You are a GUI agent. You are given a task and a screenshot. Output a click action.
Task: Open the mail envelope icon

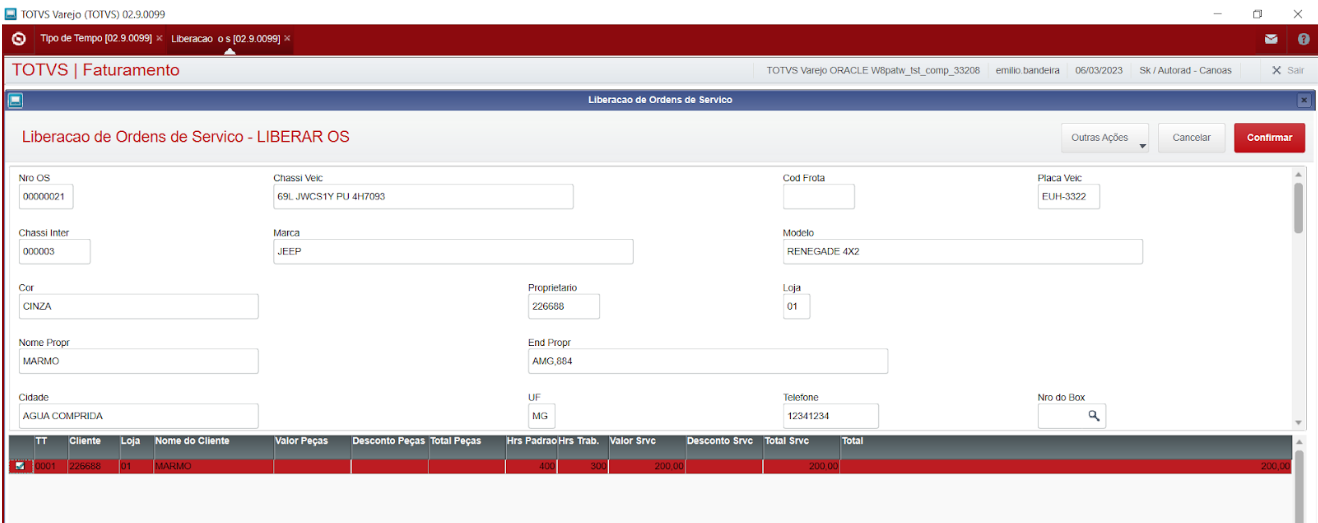point(1271,39)
